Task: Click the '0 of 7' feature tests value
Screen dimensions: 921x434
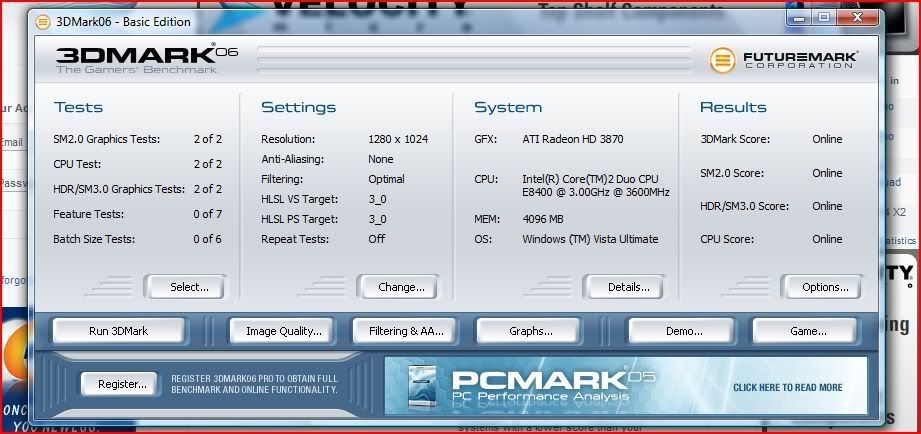Action: (x=207, y=214)
